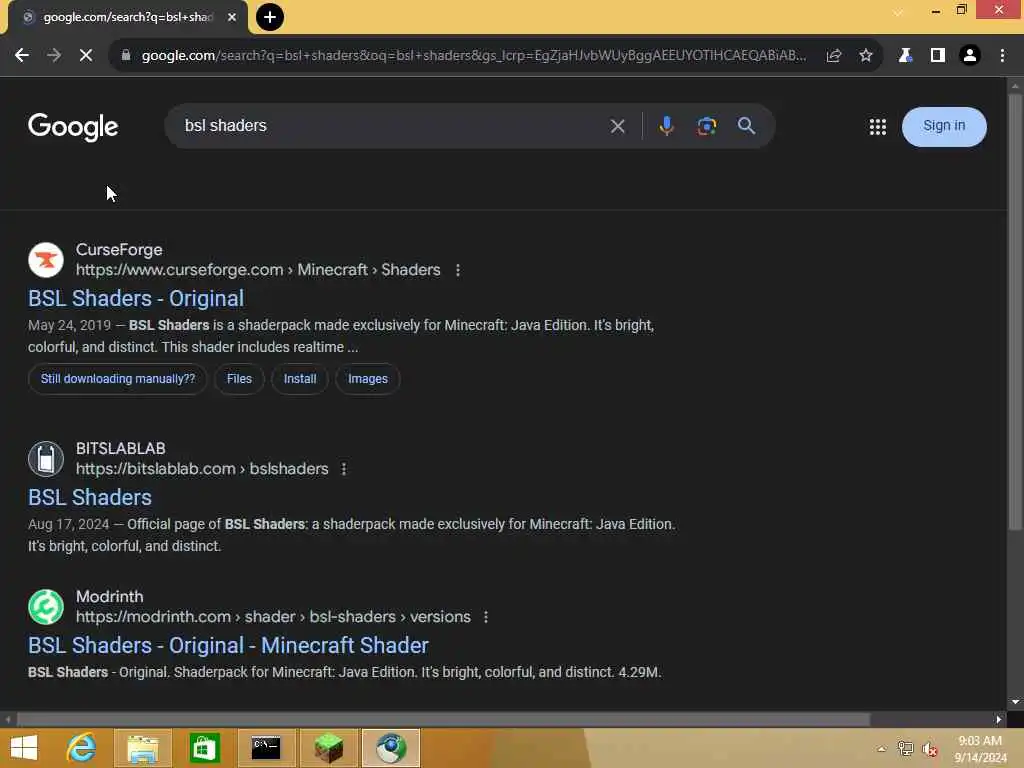Viewport: 1024px width, 768px height.
Task: Open BSL Shaders - Original - Minecraft Shader link
Action: (x=228, y=646)
